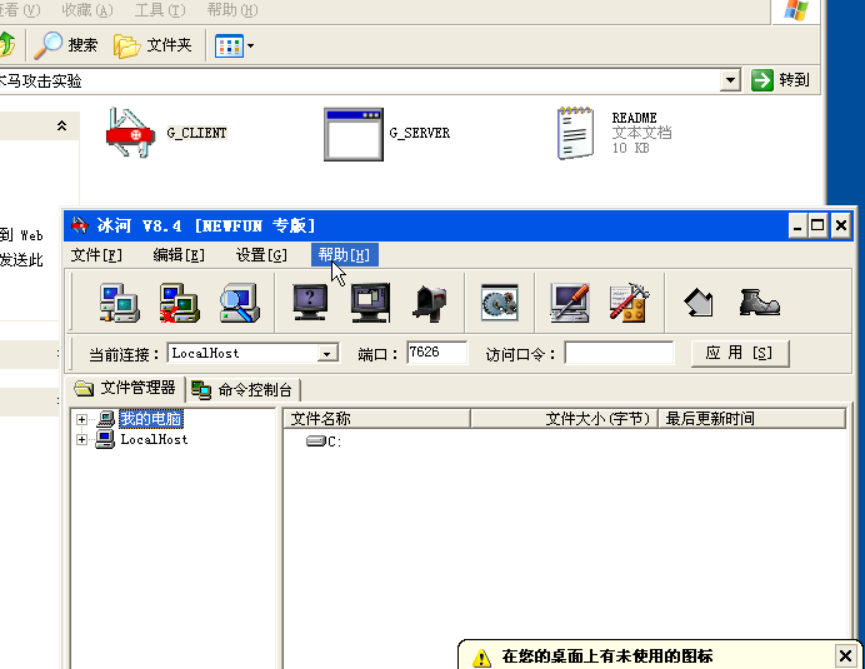
Task: Open the current connection LocalHost dropdown
Action: (x=328, y=354)
